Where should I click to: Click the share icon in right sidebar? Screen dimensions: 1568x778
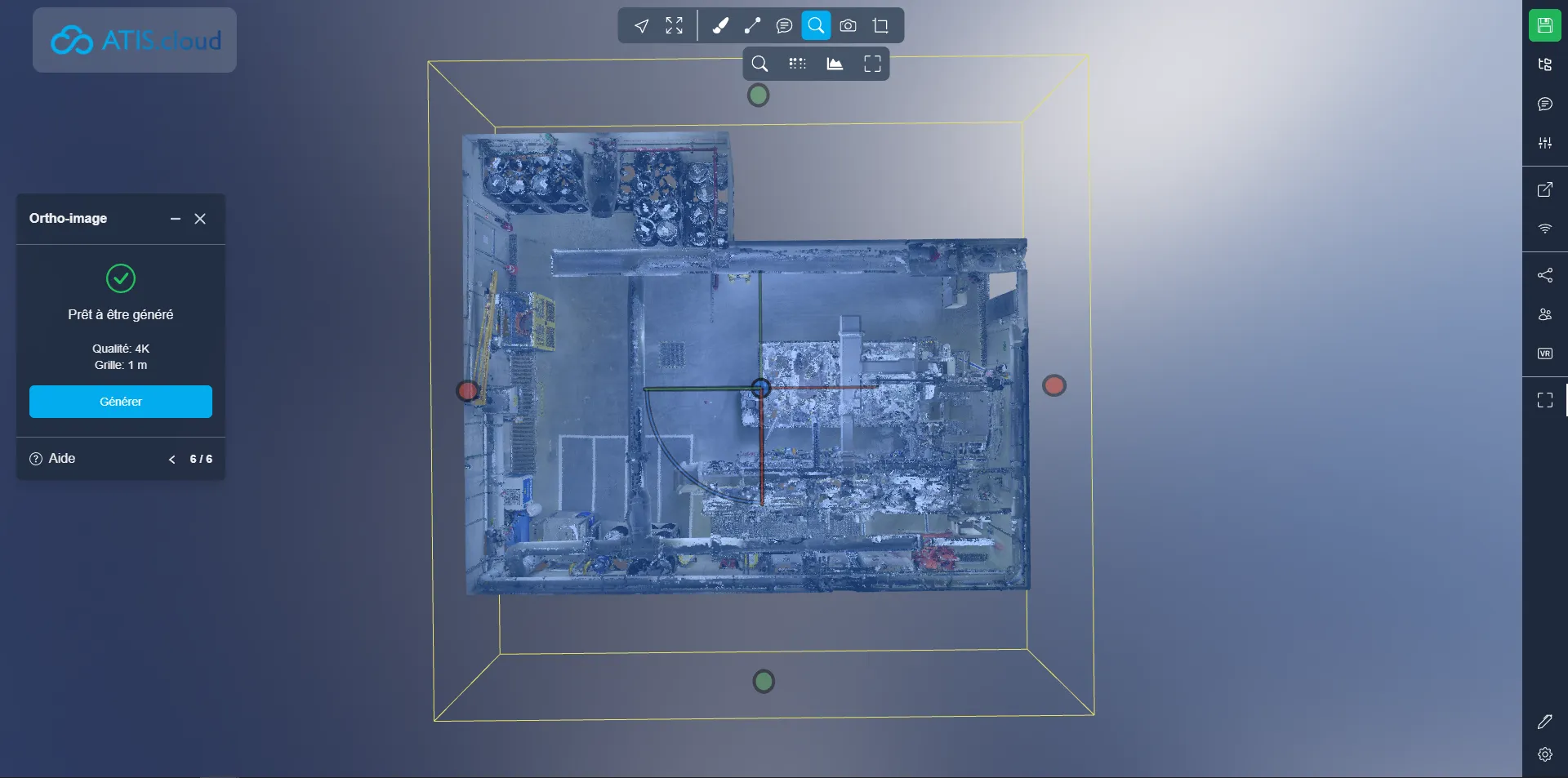coord(1544,275)
